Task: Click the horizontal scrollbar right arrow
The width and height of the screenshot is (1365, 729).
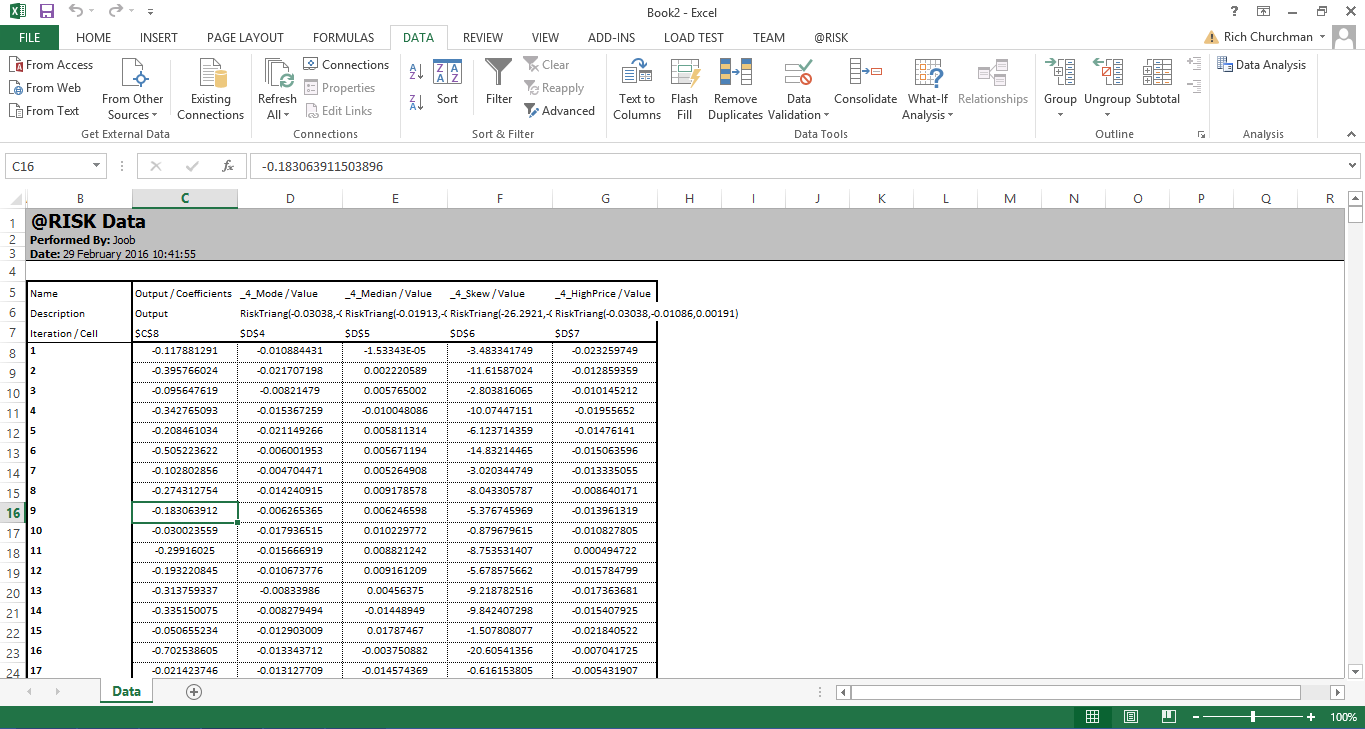Action: [1338, 692]
